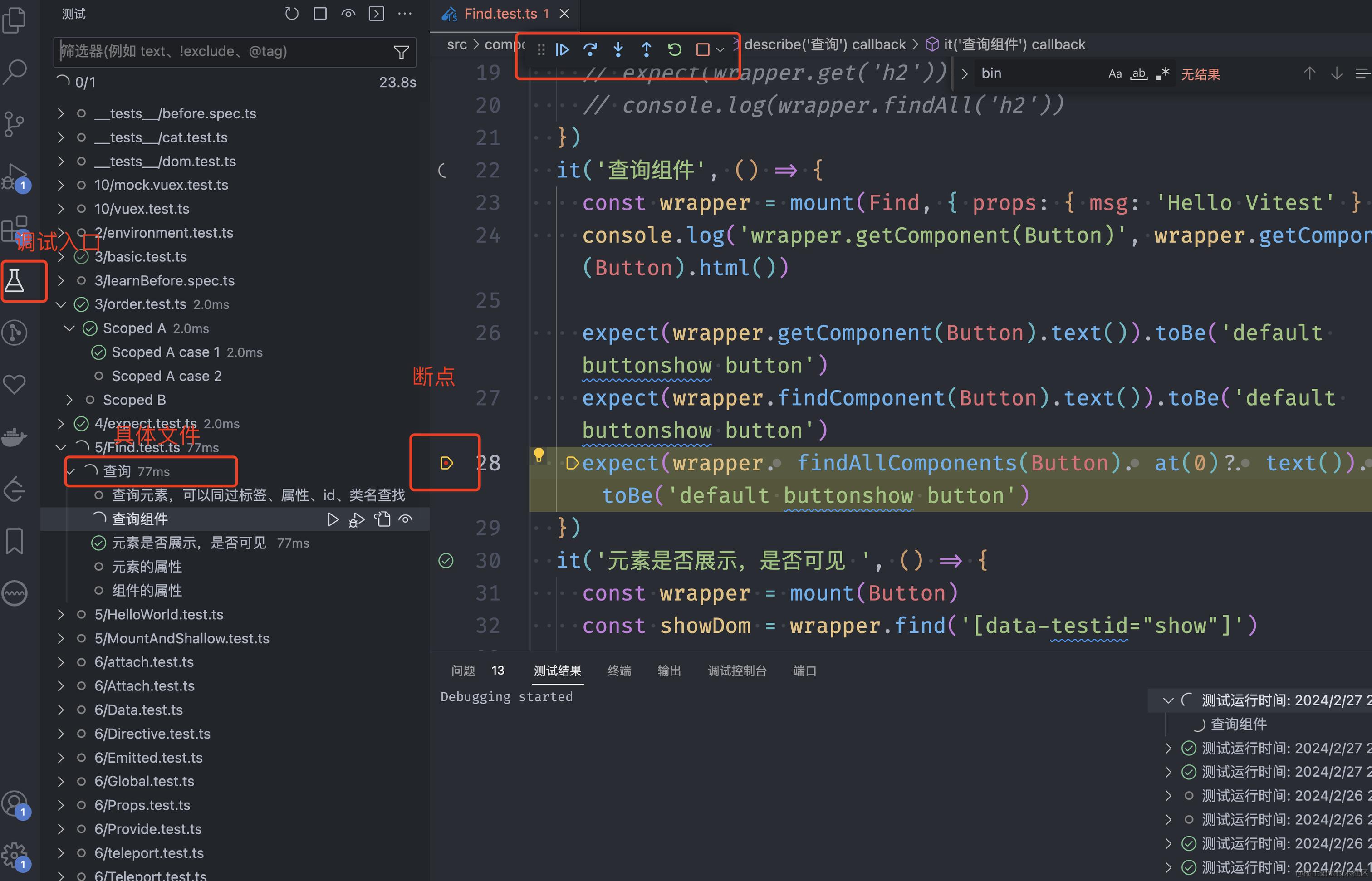Restart the debugging session
The width and height of the screenshot is (1372, 881).
(675, 50)
